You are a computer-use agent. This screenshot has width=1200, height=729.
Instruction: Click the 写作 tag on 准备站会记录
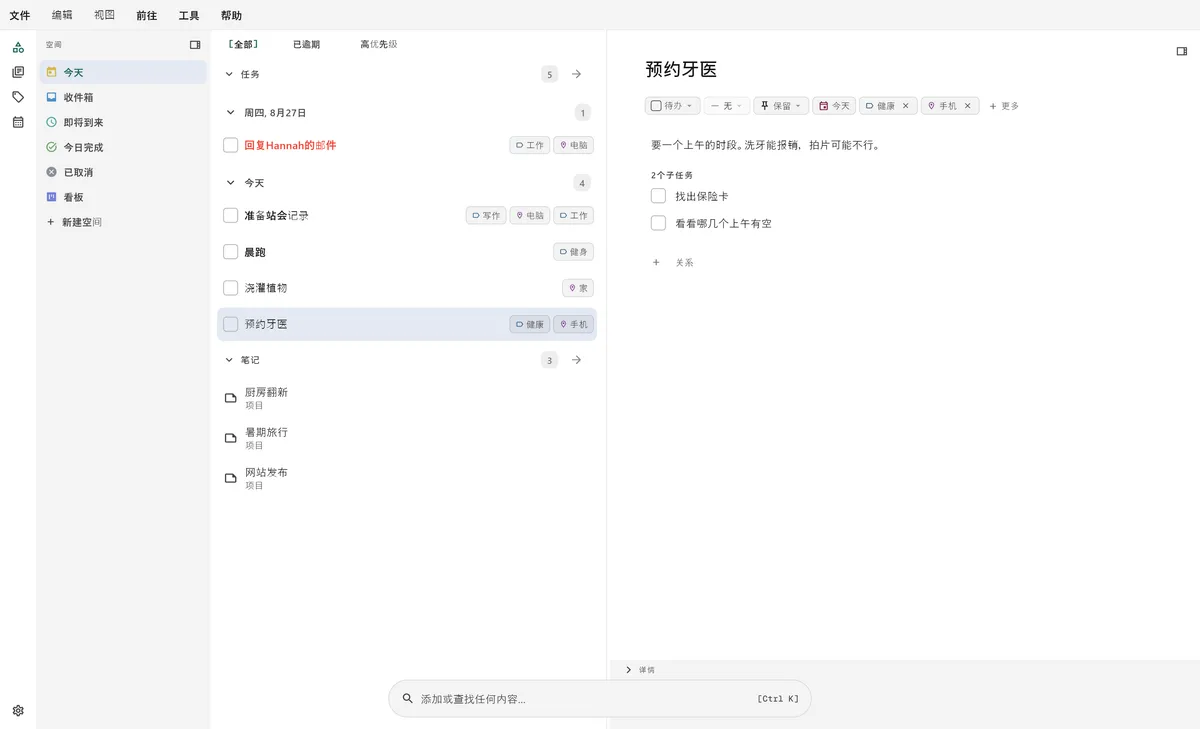(x=486, y=215)
